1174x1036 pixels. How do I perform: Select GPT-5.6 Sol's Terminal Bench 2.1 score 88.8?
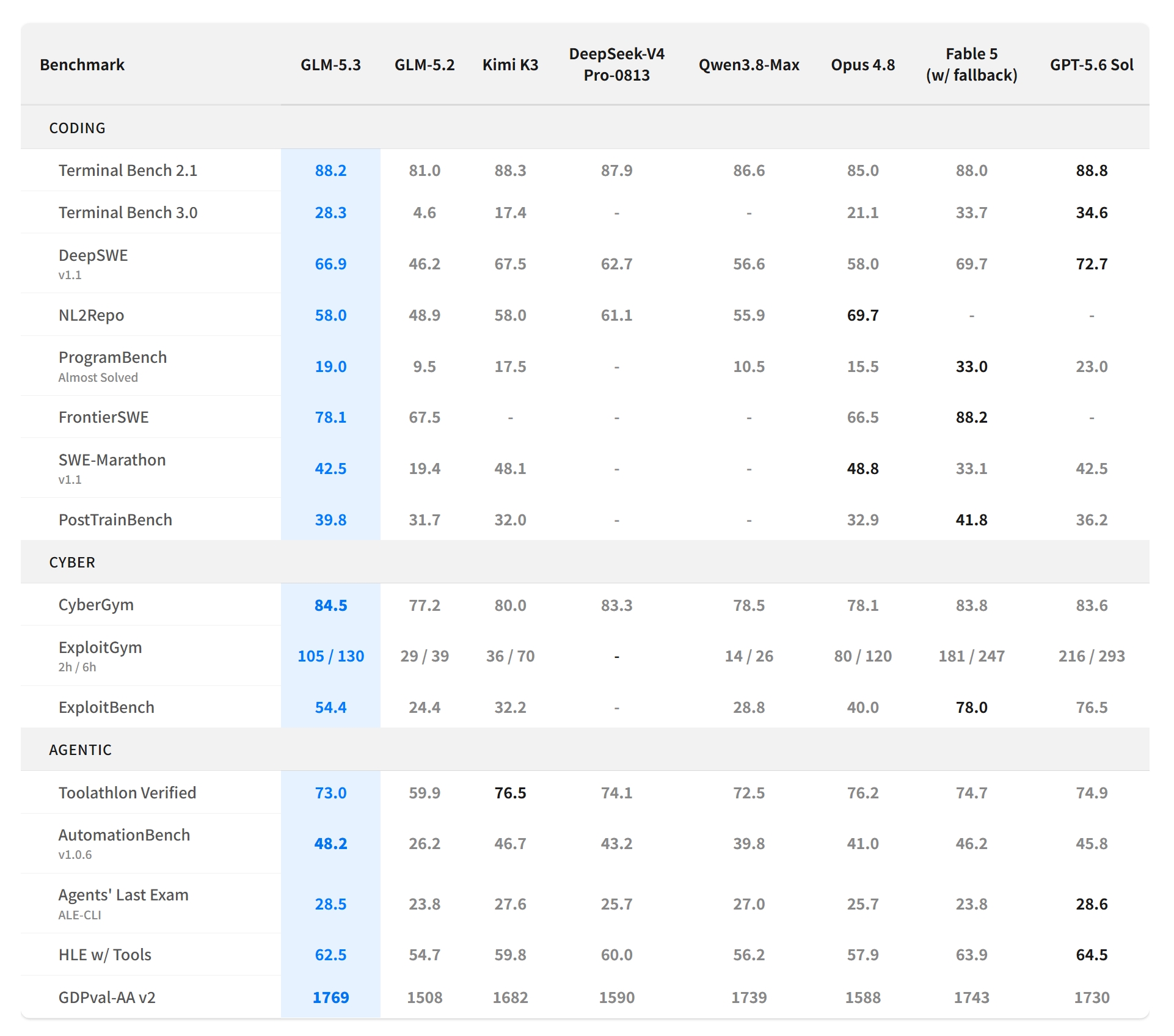tap(1092, 170)
